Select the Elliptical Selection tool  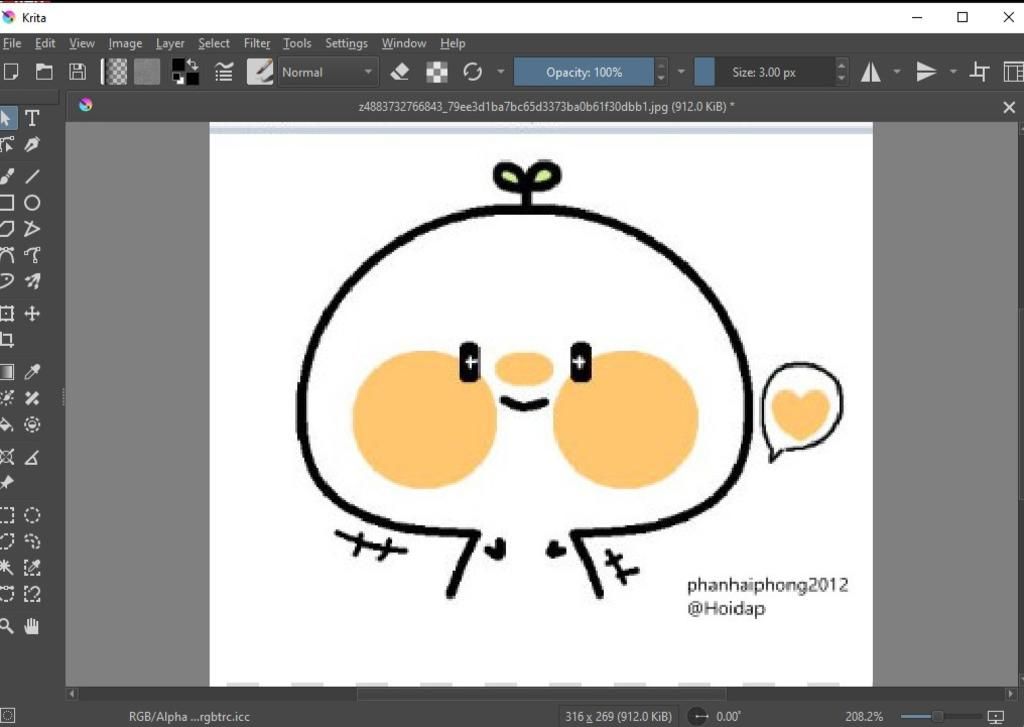click(32, 515)
